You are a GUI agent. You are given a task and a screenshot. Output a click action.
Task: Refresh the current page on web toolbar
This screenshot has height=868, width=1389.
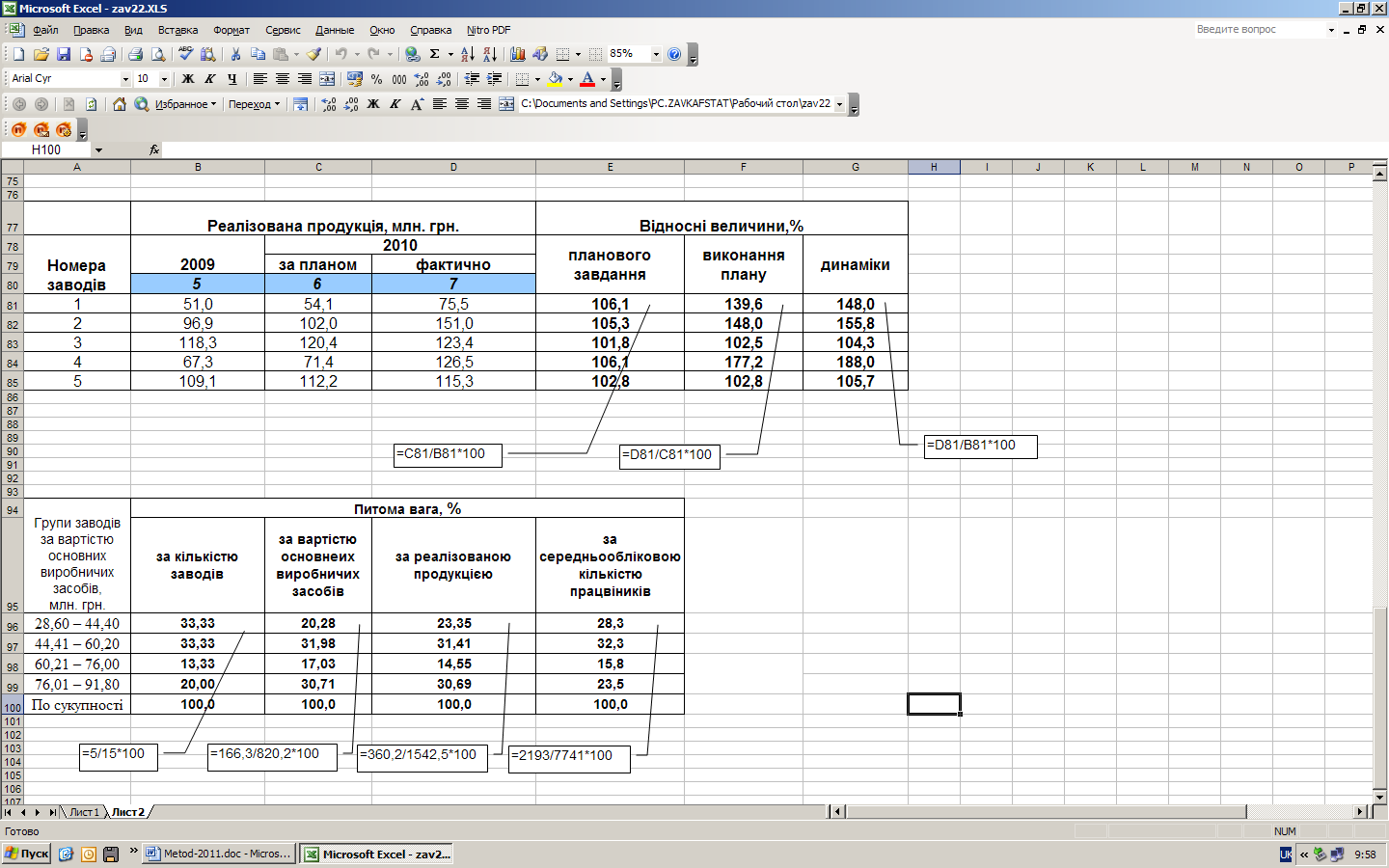tap(92, 104)
